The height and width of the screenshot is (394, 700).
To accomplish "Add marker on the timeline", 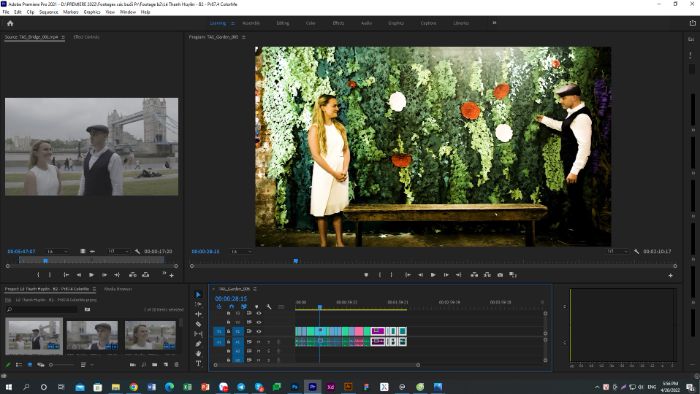I will click(x=256, y=307).
